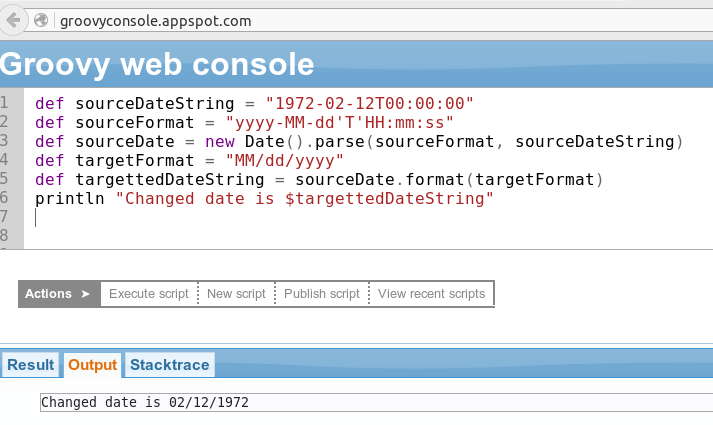
Task: Click the globe site-info icon
Action: [x=41, y=20]
